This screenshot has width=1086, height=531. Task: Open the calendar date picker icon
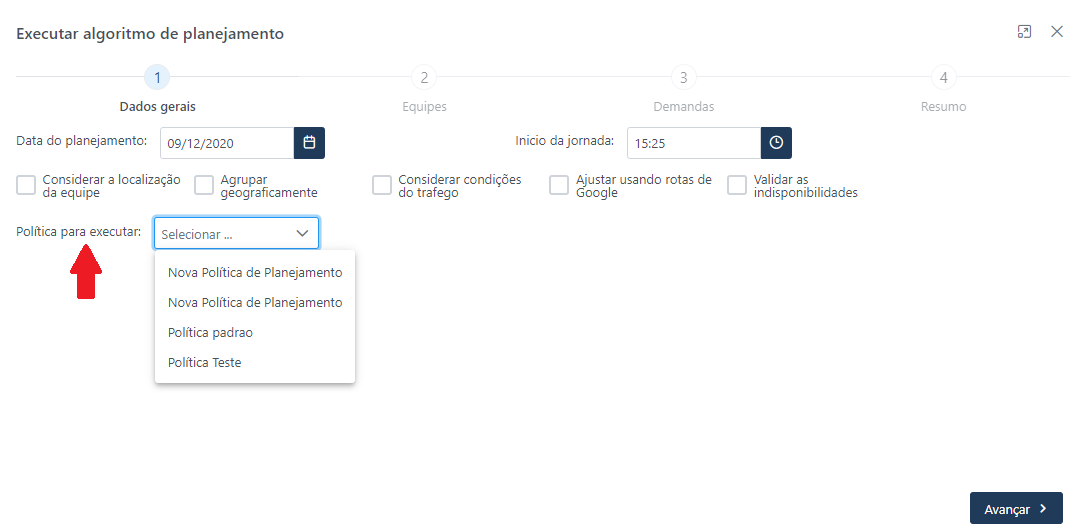click(x=309, y=143)
